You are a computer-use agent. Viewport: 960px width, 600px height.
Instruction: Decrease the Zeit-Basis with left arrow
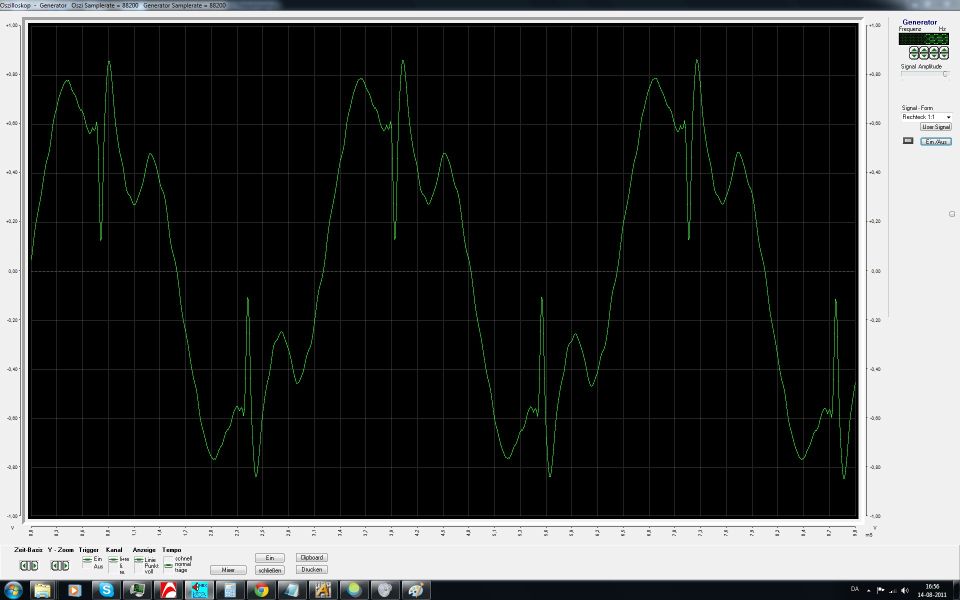coord(24,566)
